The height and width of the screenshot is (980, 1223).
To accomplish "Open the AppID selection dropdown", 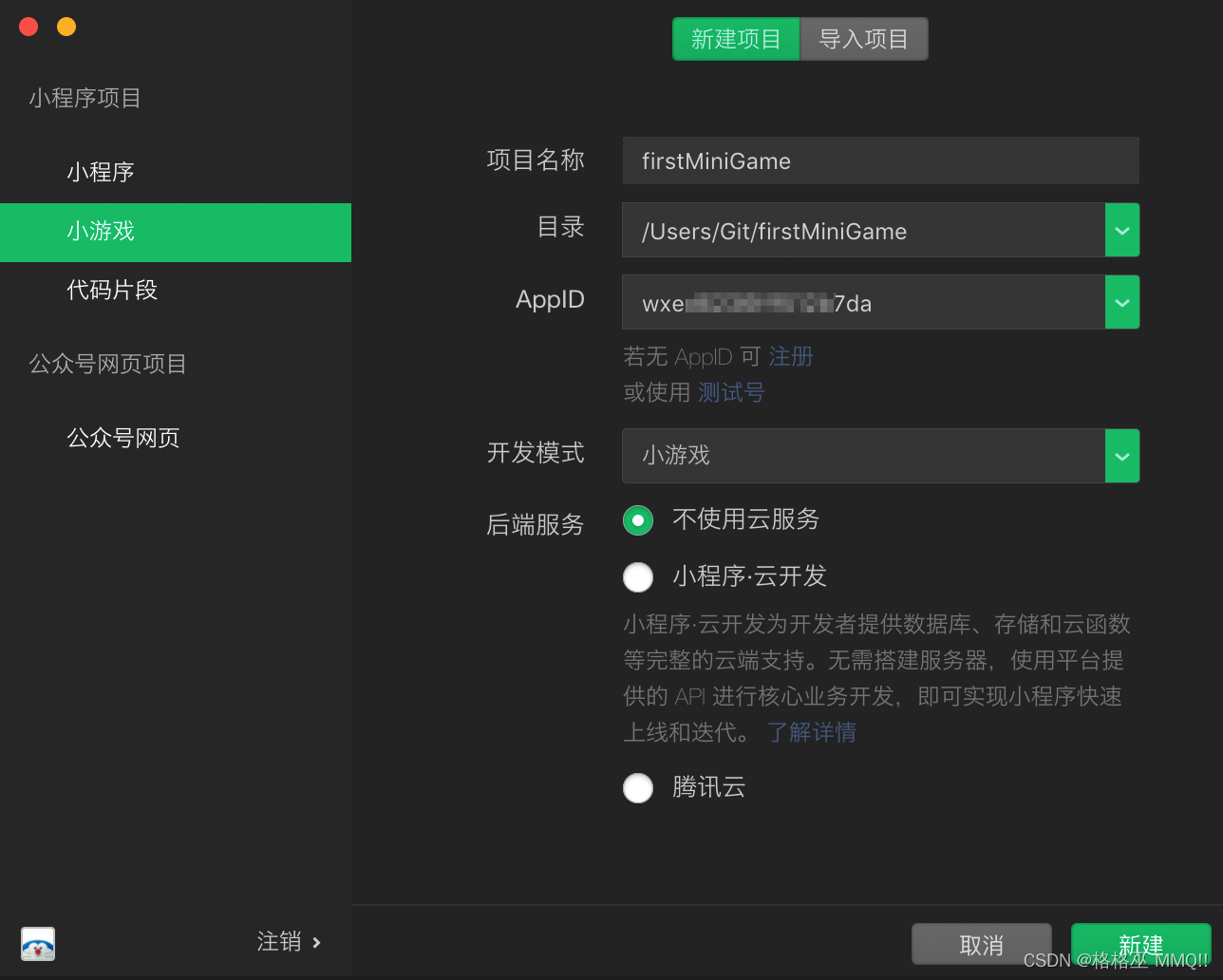I will pos(1121,302).
